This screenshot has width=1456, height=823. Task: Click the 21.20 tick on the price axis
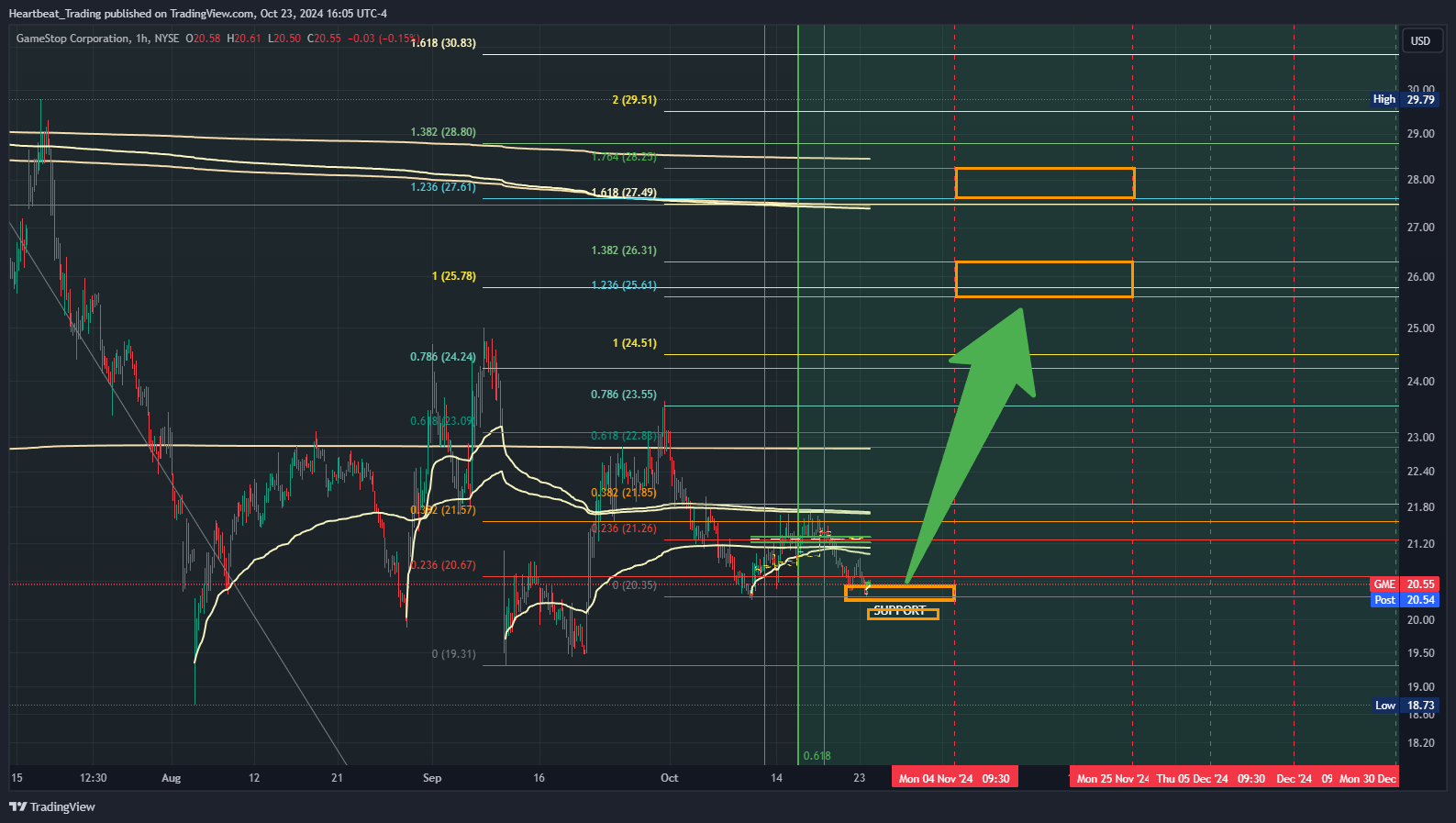(x=1421, y=544)
